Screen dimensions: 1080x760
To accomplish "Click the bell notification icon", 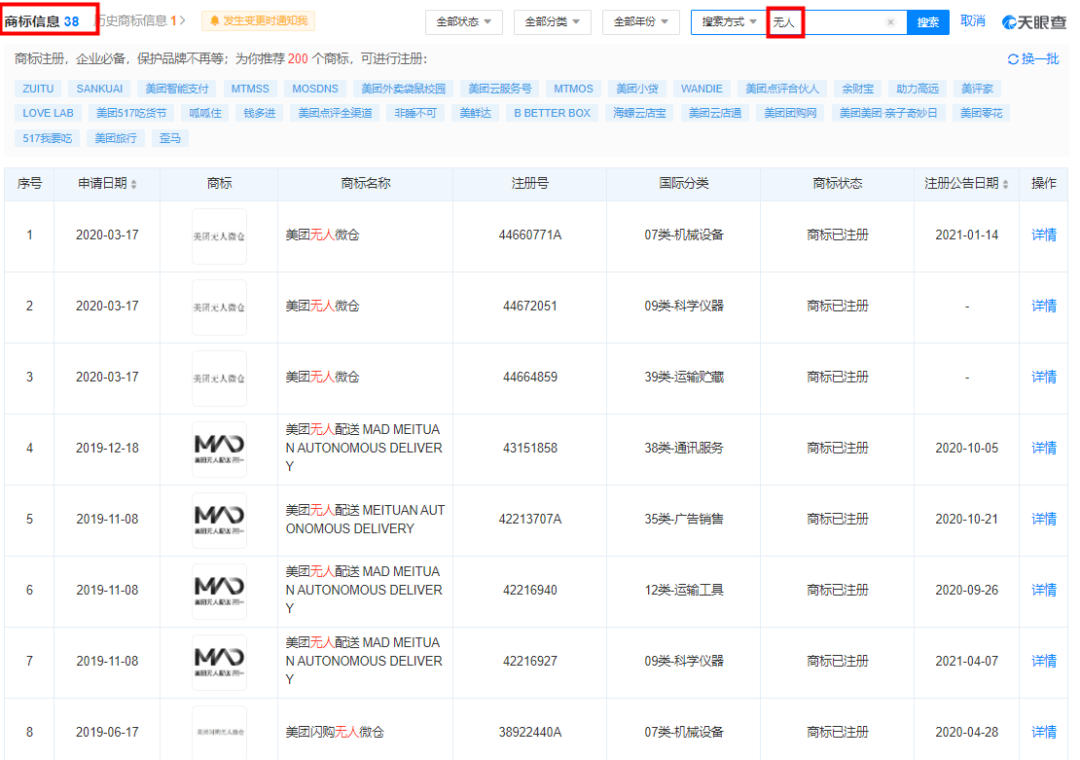I will click(x=214, y=21).
